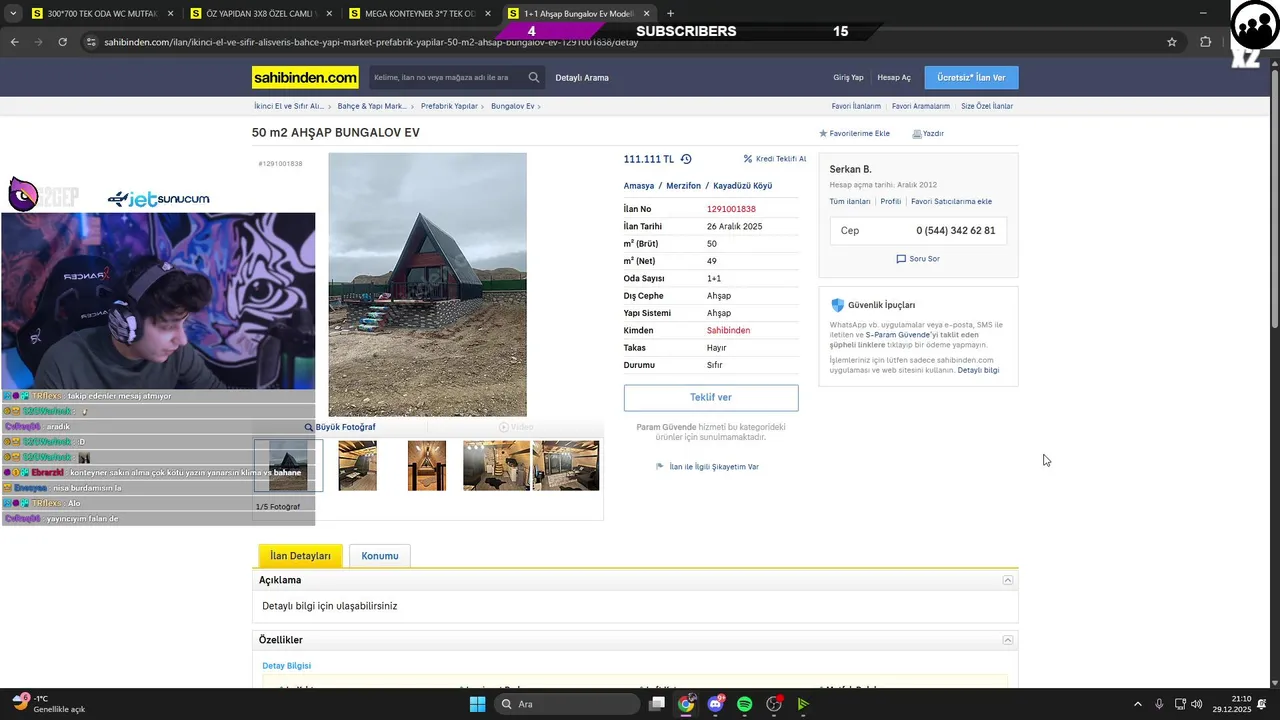Screen dimensions: 1280x720
Task: Reload the page with the refresh icon
Action: pos(62,42)
